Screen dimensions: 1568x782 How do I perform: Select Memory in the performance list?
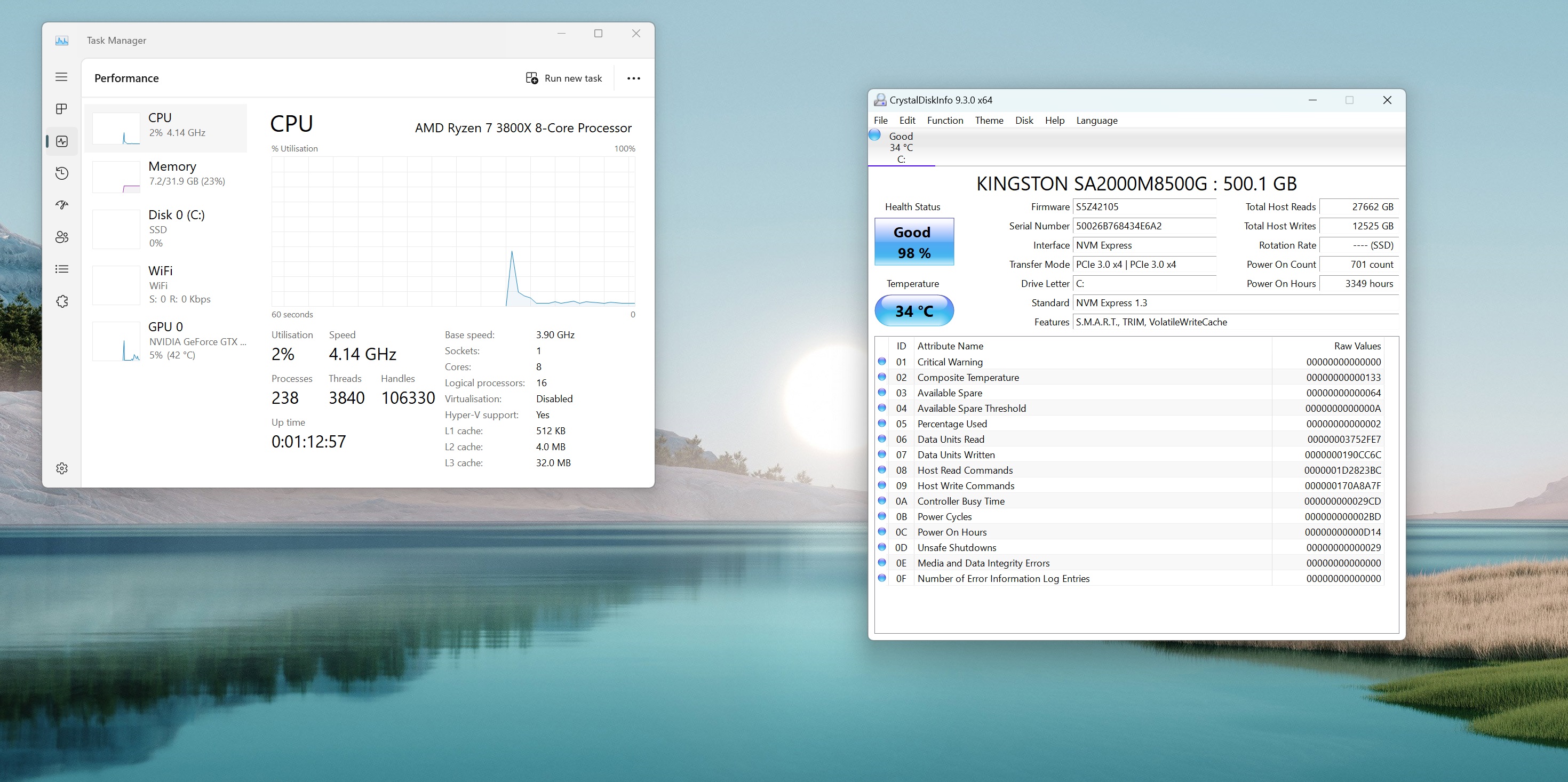[166, 177]
